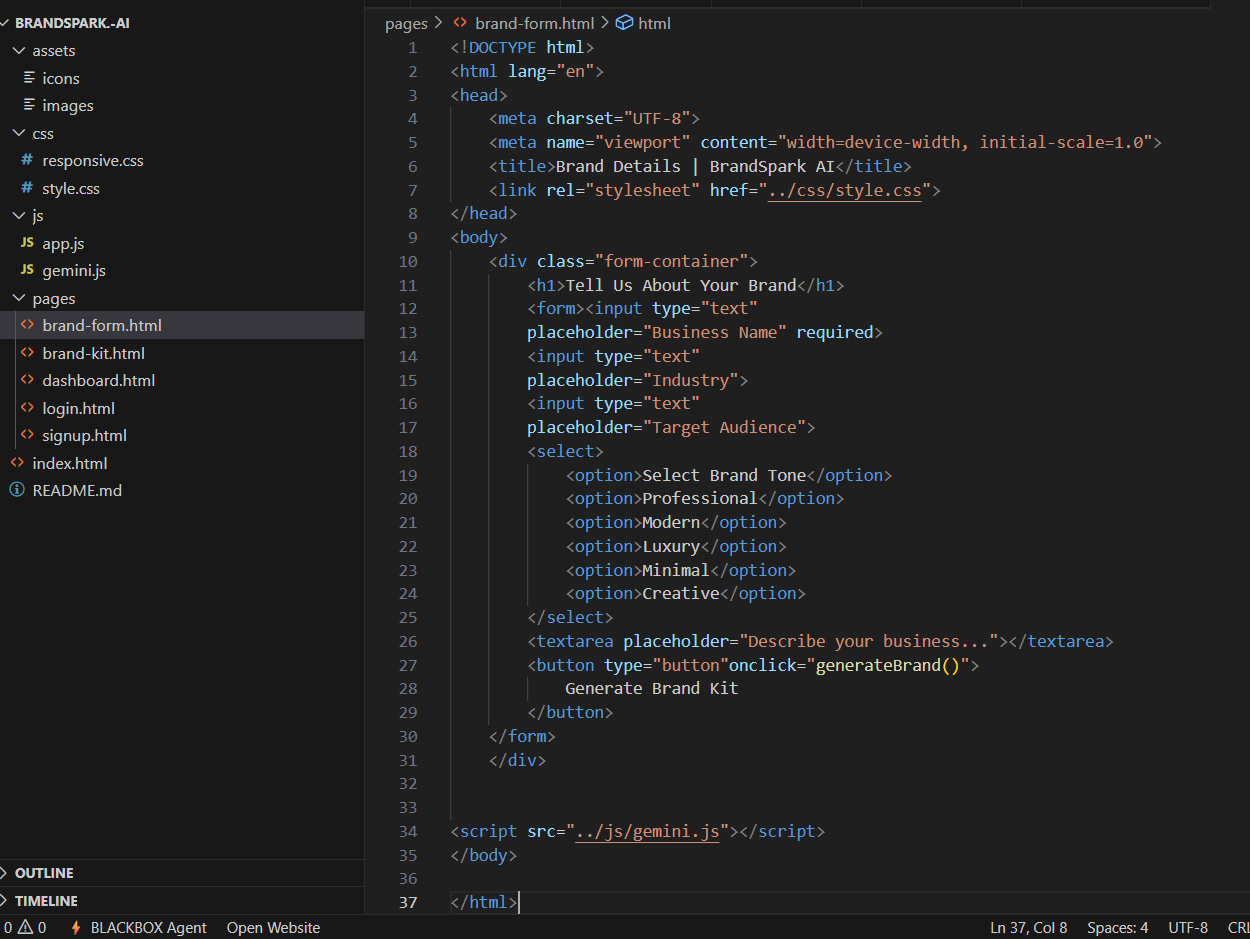Follow the ../js/gemini.js script link
Image resolution: width=1250 pixels, height=939 pixels.
[647, 832]
